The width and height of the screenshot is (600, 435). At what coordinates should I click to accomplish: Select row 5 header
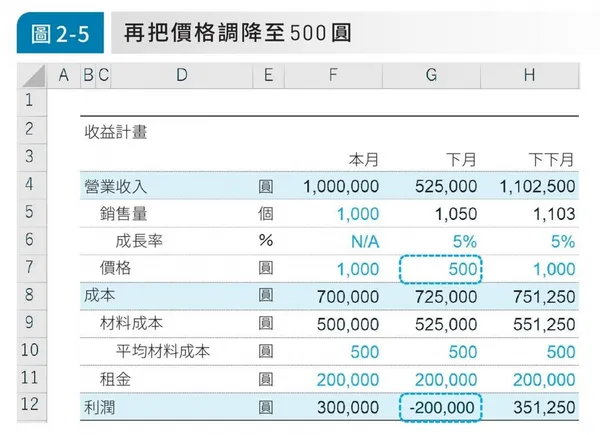32,213
